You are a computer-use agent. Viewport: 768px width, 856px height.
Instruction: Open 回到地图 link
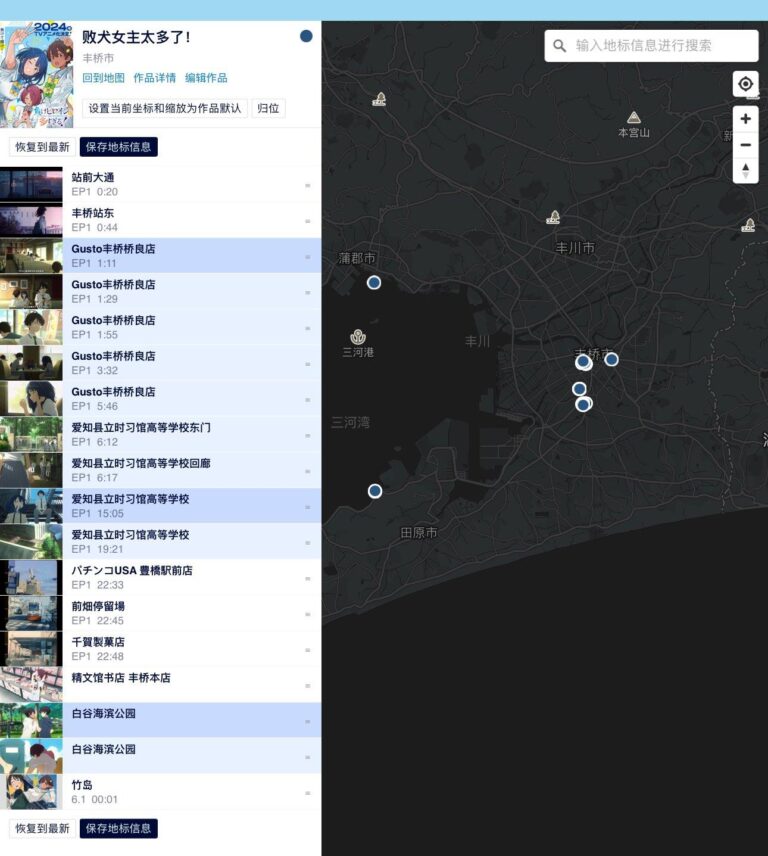point(103,78)
